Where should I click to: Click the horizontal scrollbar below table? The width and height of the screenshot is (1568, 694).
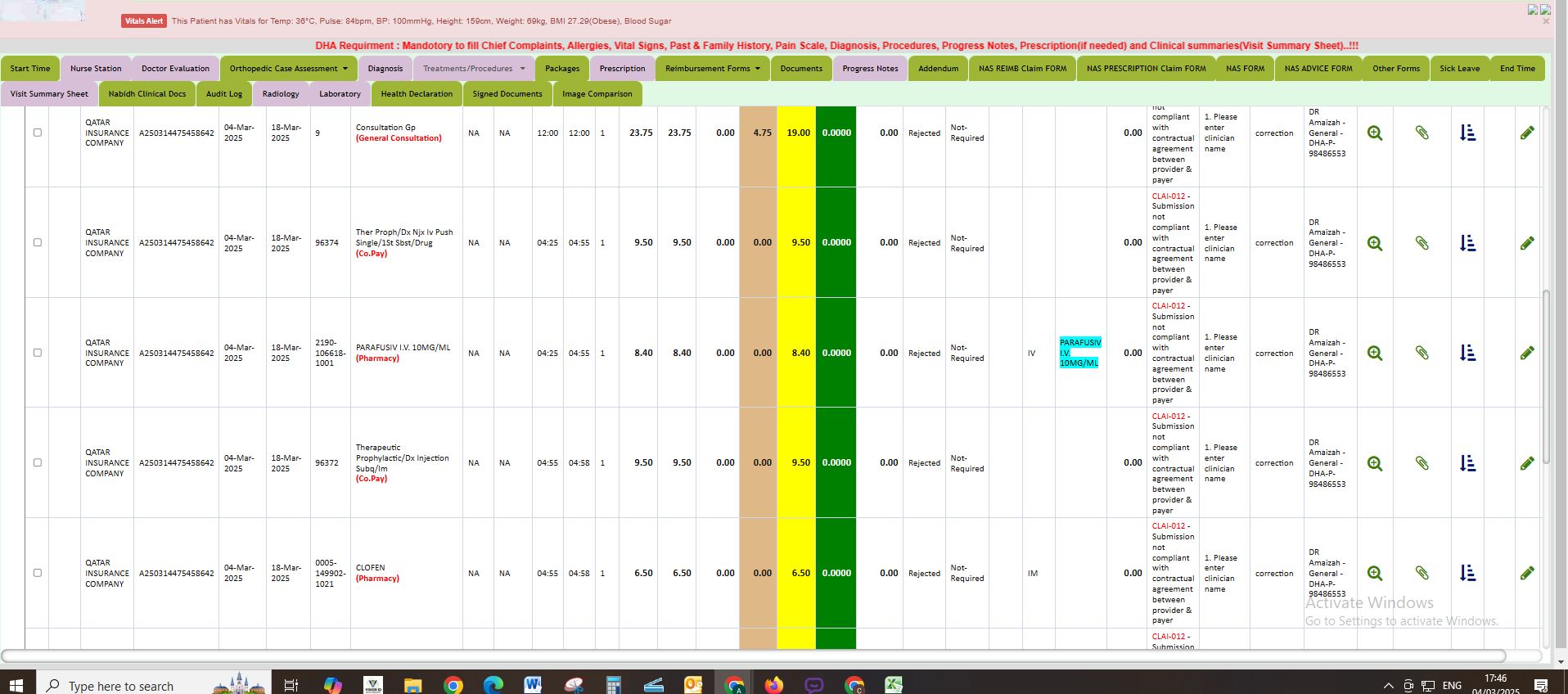click(x=753, y=656)
